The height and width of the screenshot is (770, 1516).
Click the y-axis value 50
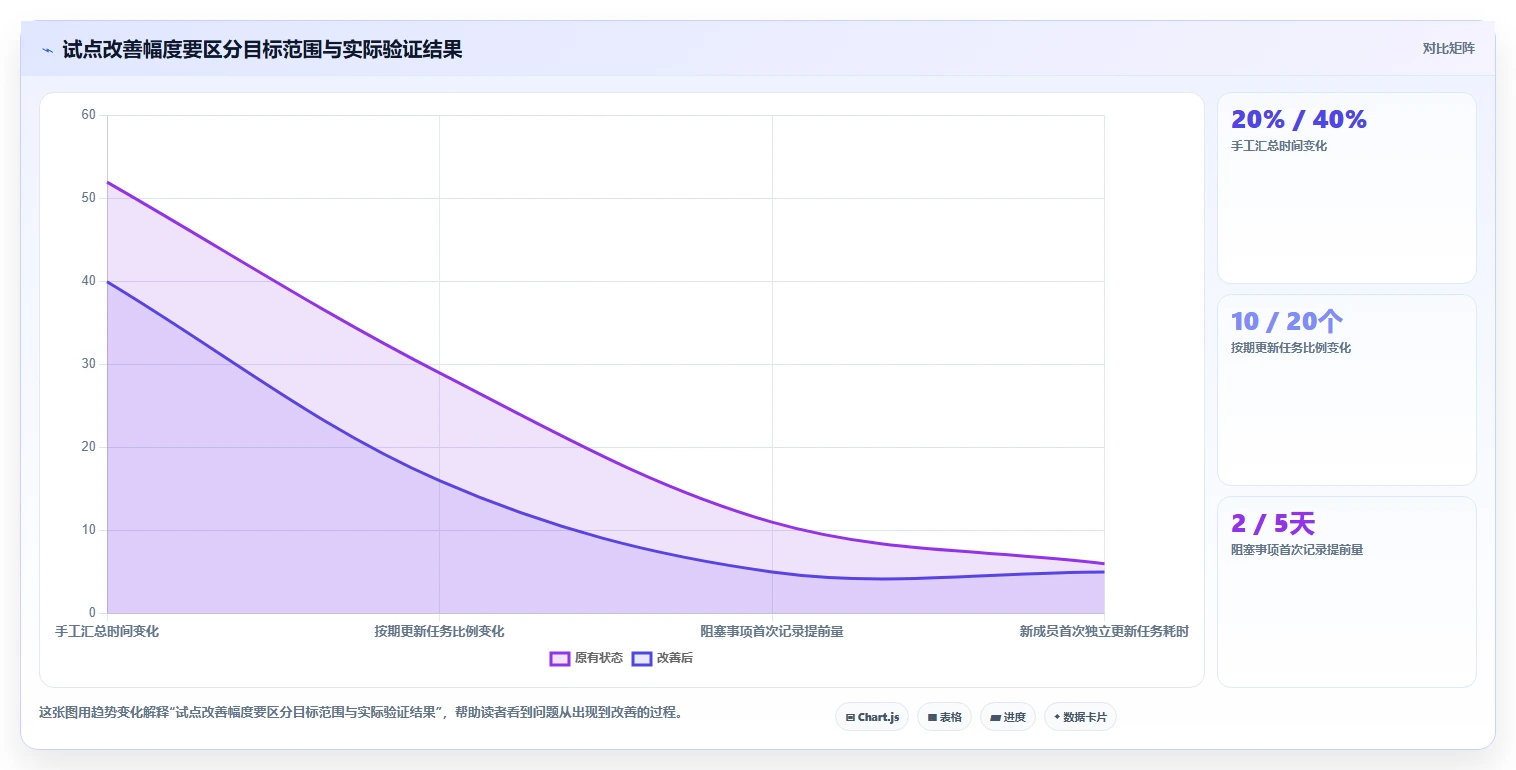88,198
